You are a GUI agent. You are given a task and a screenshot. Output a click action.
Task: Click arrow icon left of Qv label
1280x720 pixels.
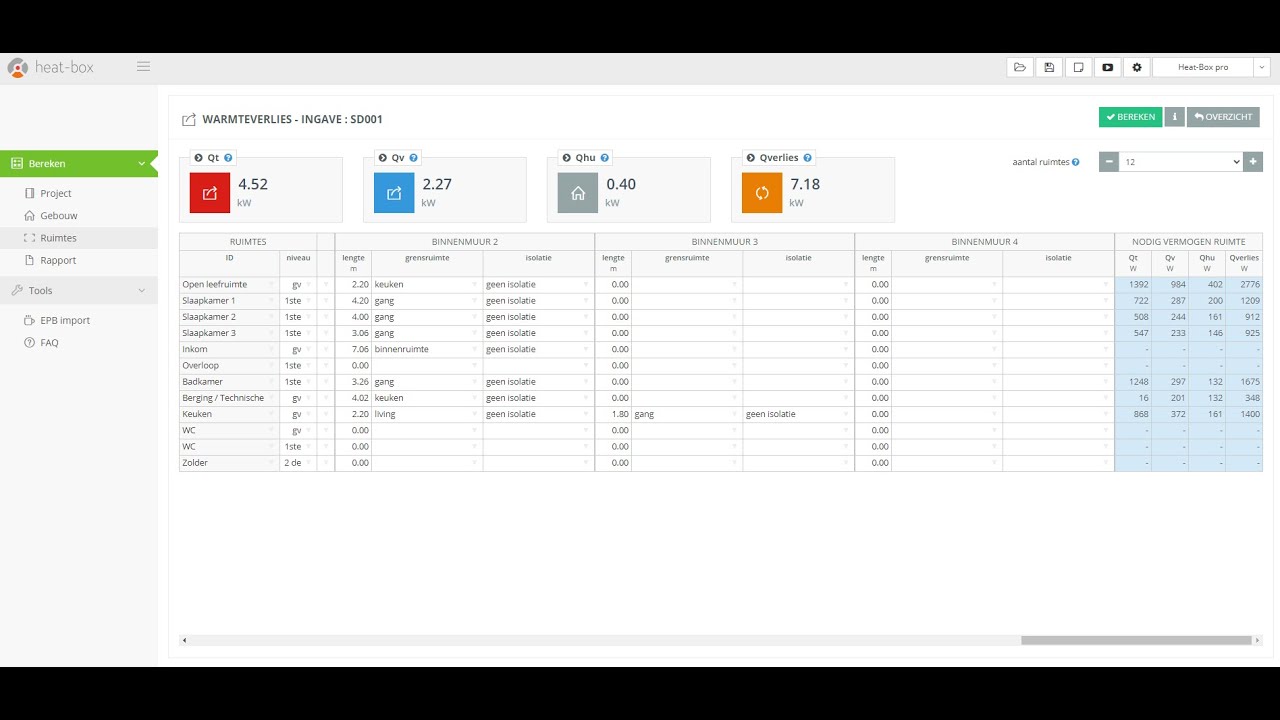click(383, 158)
